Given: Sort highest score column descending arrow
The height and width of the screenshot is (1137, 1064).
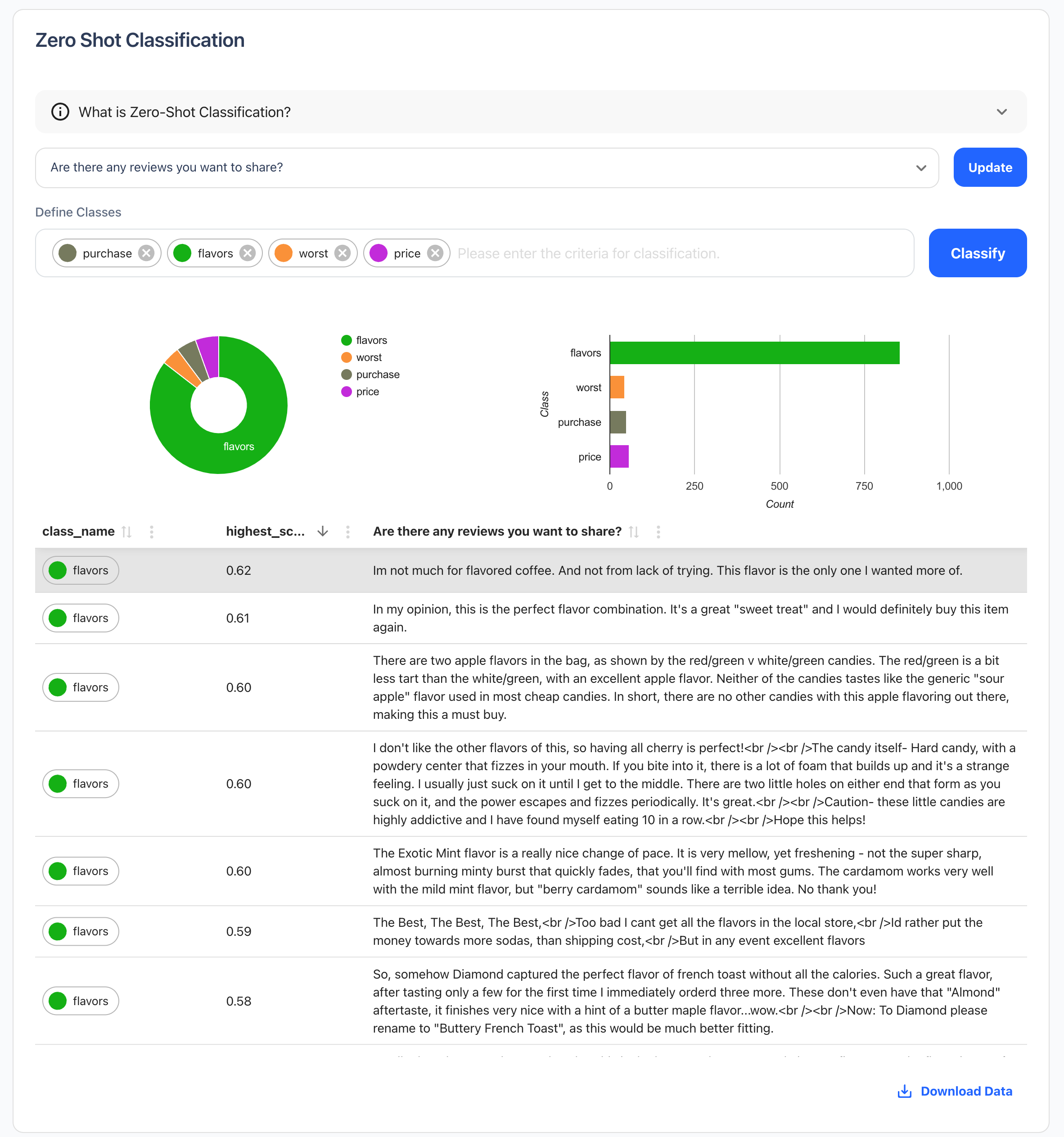Looking at the screenshot, I should 322,532.
